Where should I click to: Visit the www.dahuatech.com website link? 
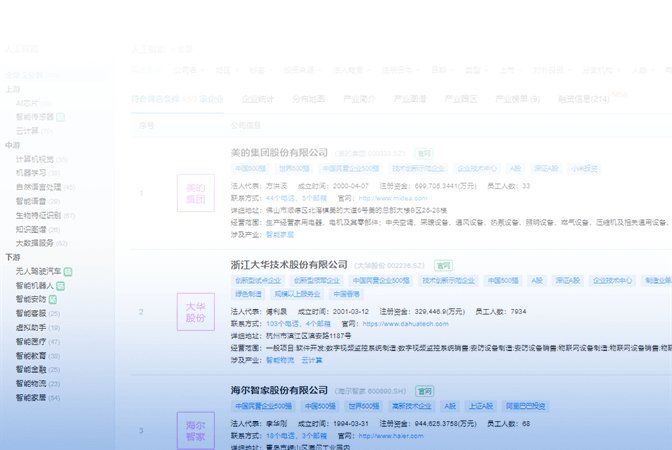(x=405, y=324)
